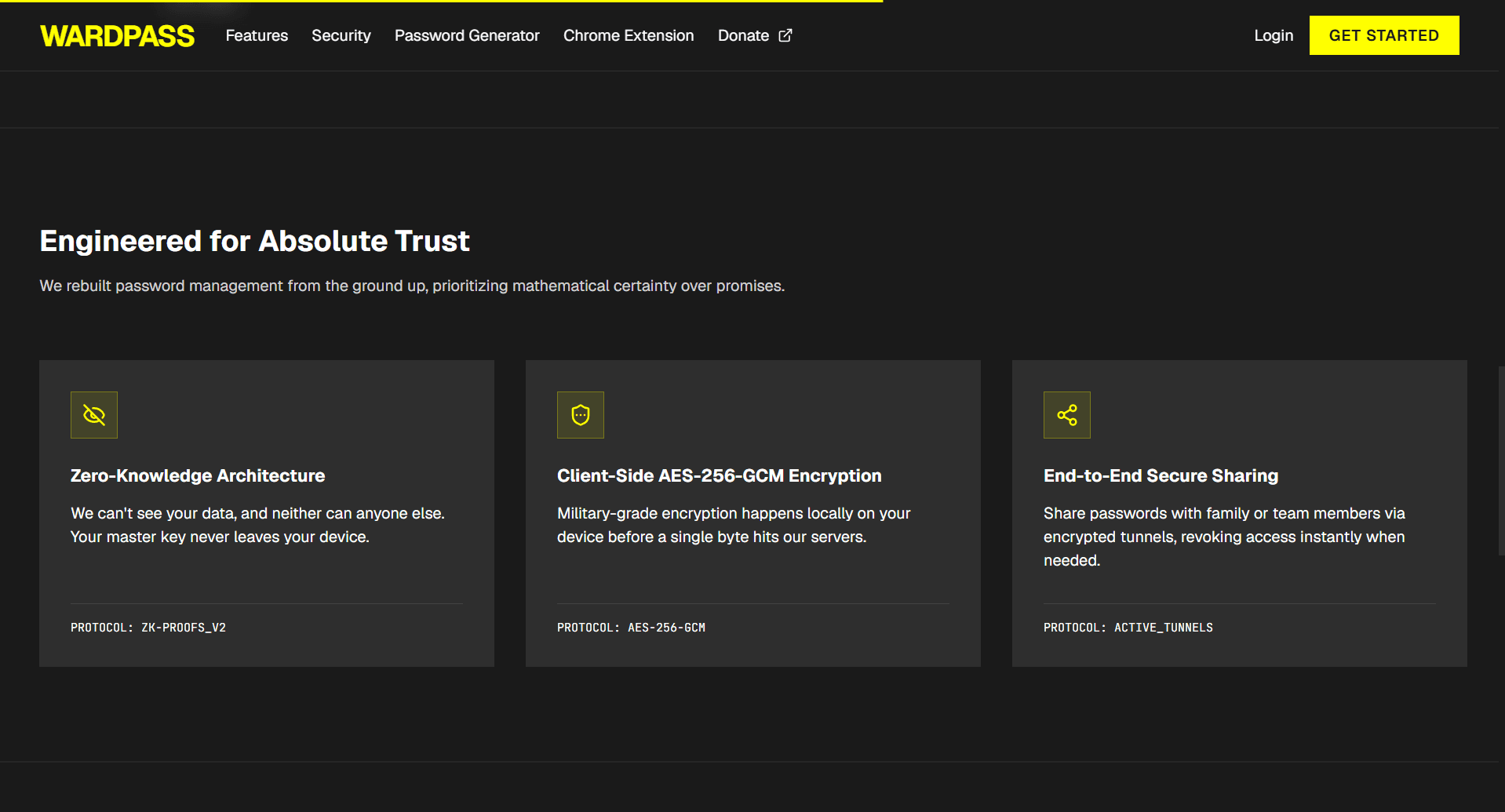
Task: Click the 'We rebuilt password management' subtitle
Action: tap(412, 286)
